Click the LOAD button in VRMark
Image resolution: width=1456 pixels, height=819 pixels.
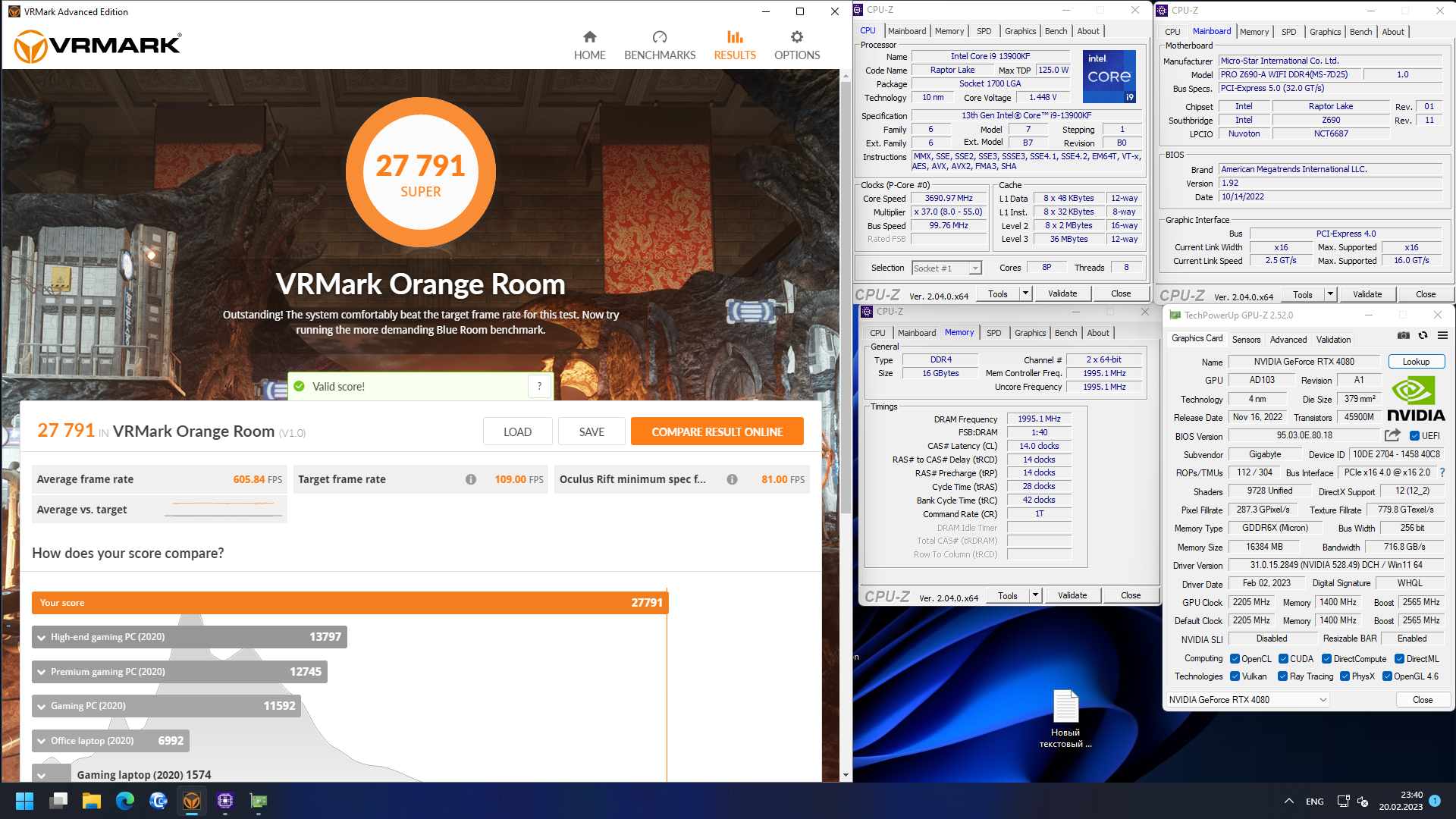pyautogui.click(x=517, y=431)
